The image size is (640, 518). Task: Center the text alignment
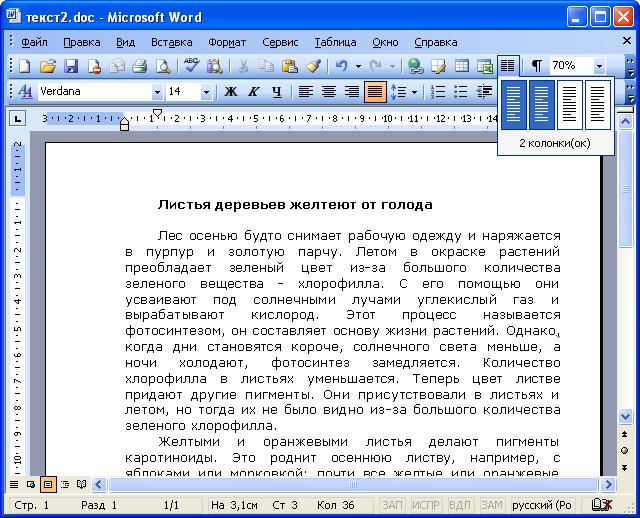click(329, 92)
